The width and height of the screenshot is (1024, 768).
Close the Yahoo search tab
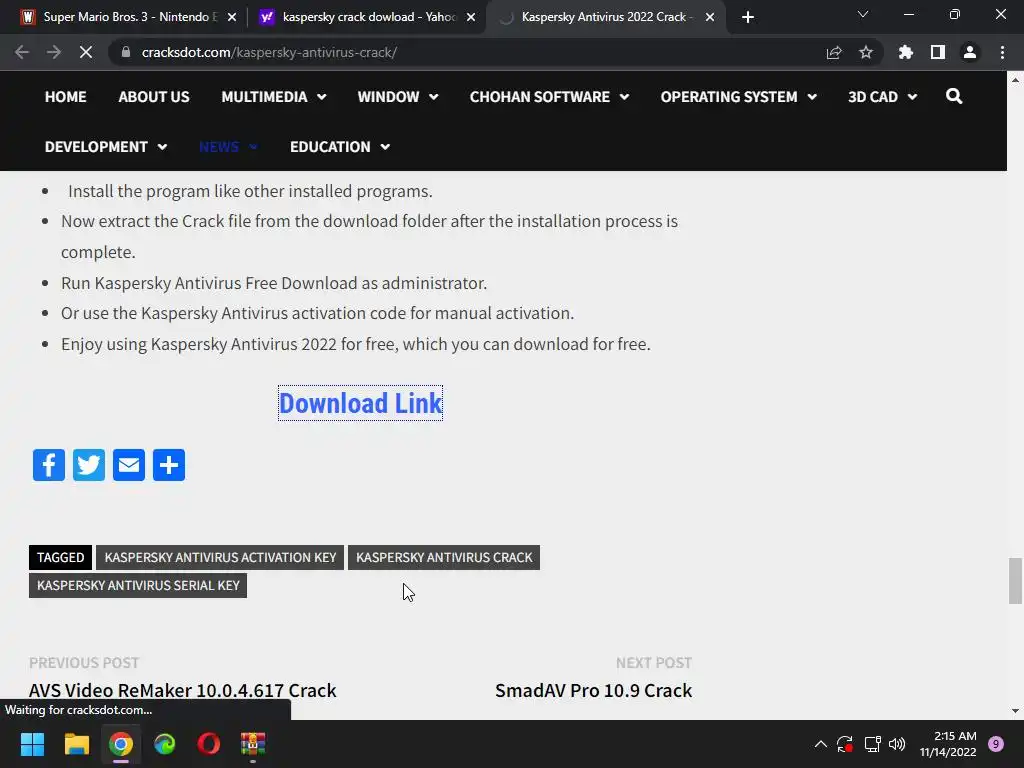point(471,17)
